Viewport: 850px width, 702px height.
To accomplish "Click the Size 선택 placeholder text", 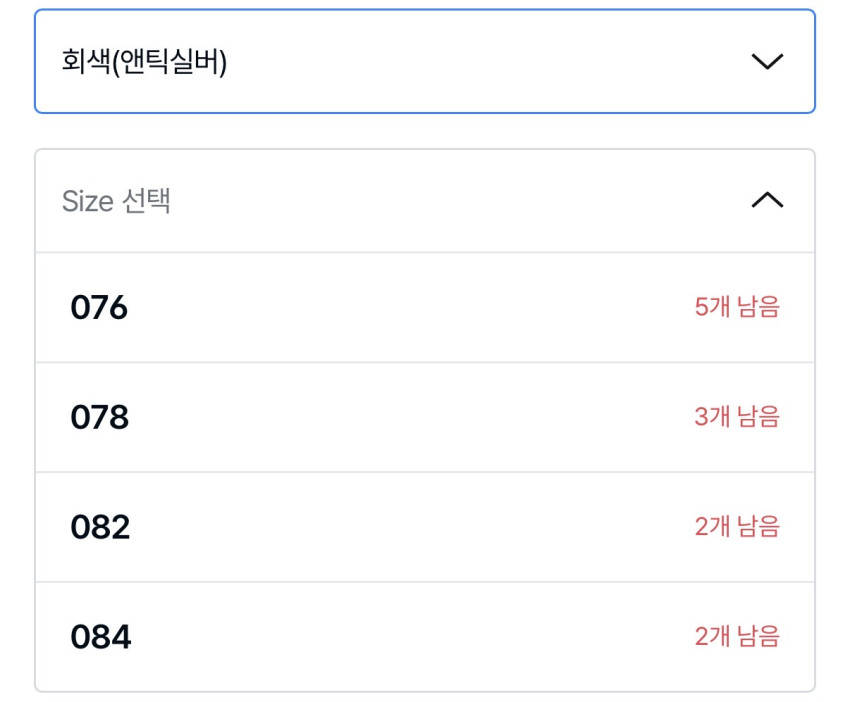I will click(116, 201).
